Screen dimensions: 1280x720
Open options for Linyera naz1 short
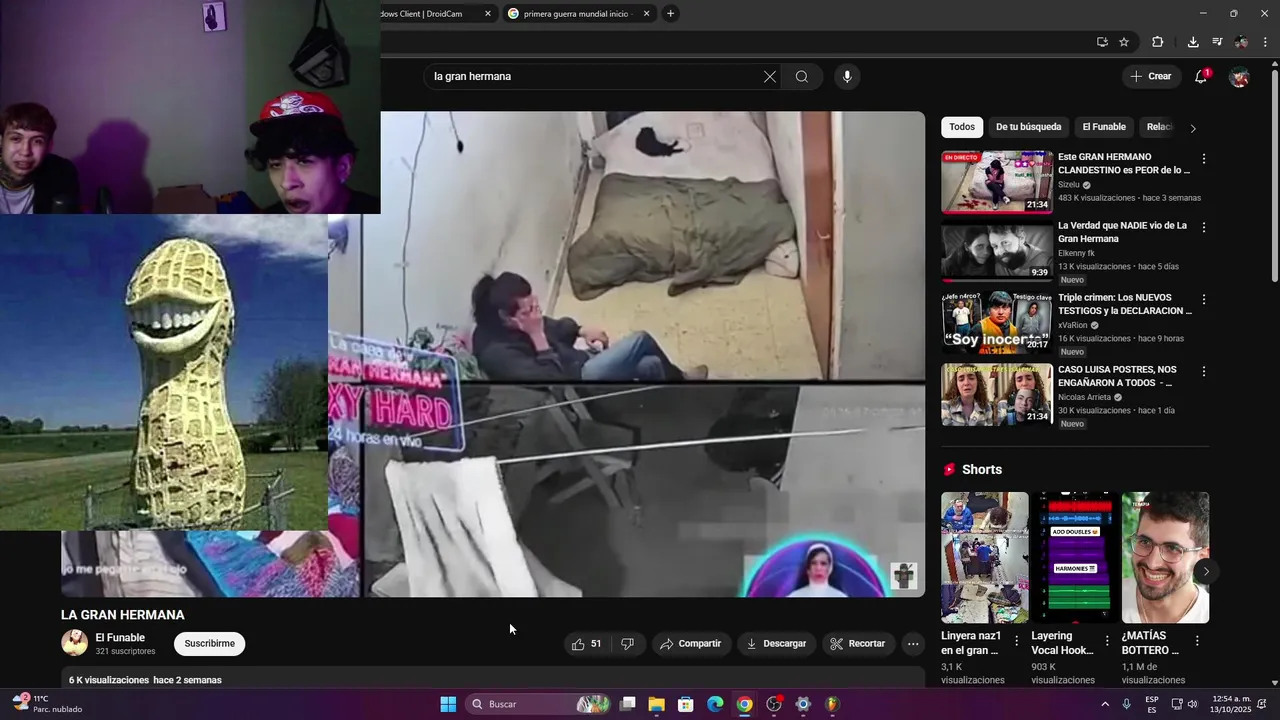[1017, 641]
